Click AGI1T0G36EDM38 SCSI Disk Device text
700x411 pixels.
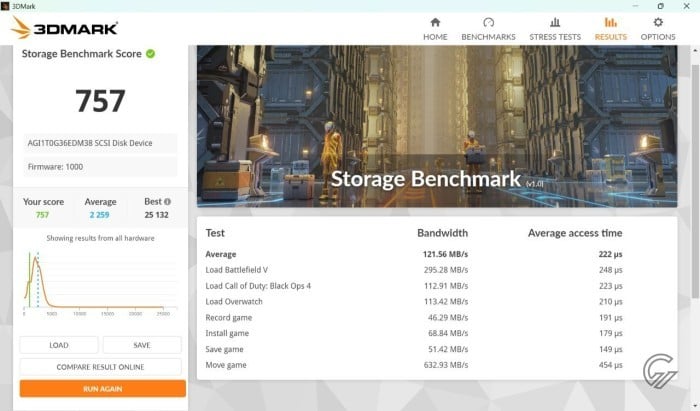pyautogui.click(x=90, y=143)
